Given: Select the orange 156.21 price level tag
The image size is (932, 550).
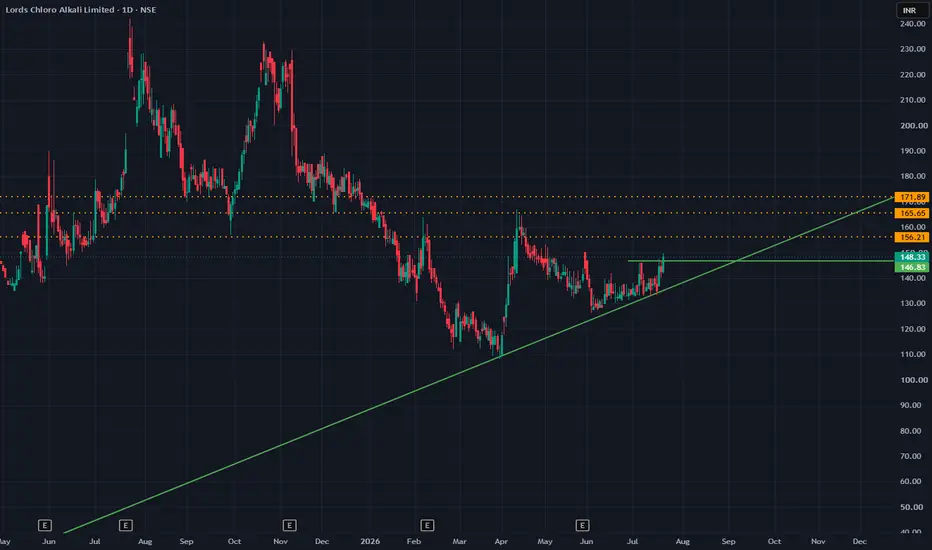Looking at the screenshot, I should (x=912, y=237).
